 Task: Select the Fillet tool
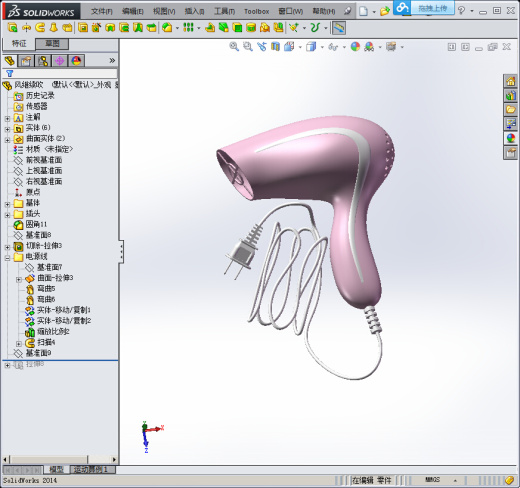point(167,28)
